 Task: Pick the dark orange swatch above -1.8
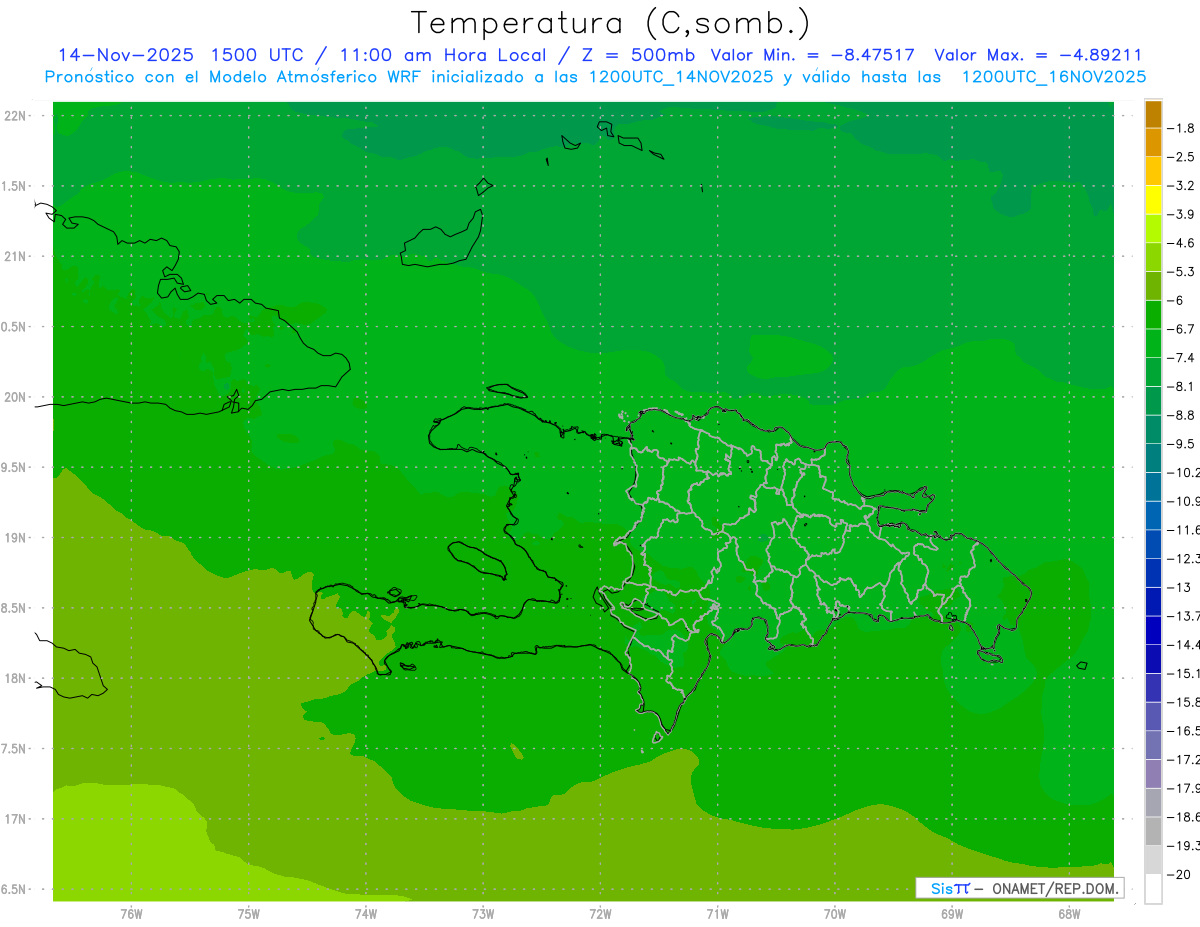click(x=1153, y=114)
